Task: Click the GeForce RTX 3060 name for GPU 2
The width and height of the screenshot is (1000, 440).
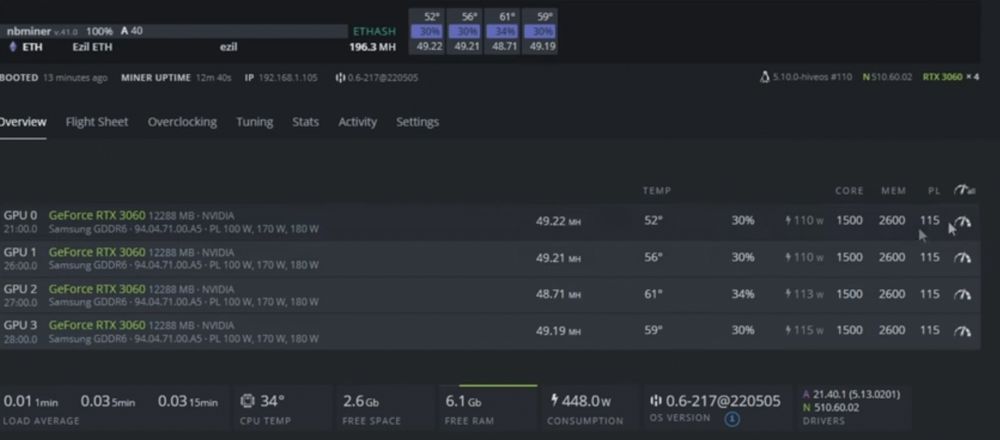Action: pyautogui.click(x=97, y=289)
